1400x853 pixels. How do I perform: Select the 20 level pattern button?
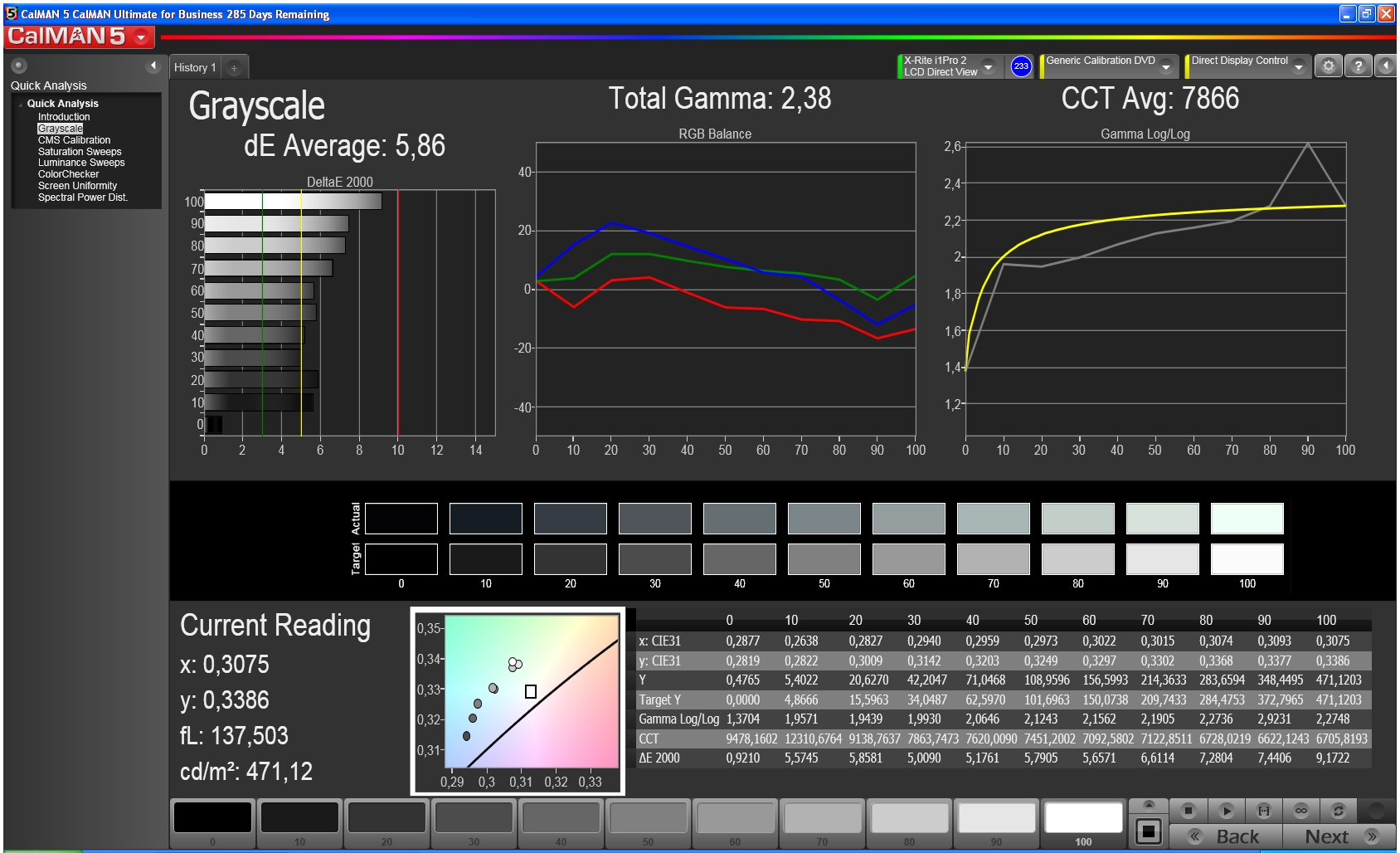[386, 823]
